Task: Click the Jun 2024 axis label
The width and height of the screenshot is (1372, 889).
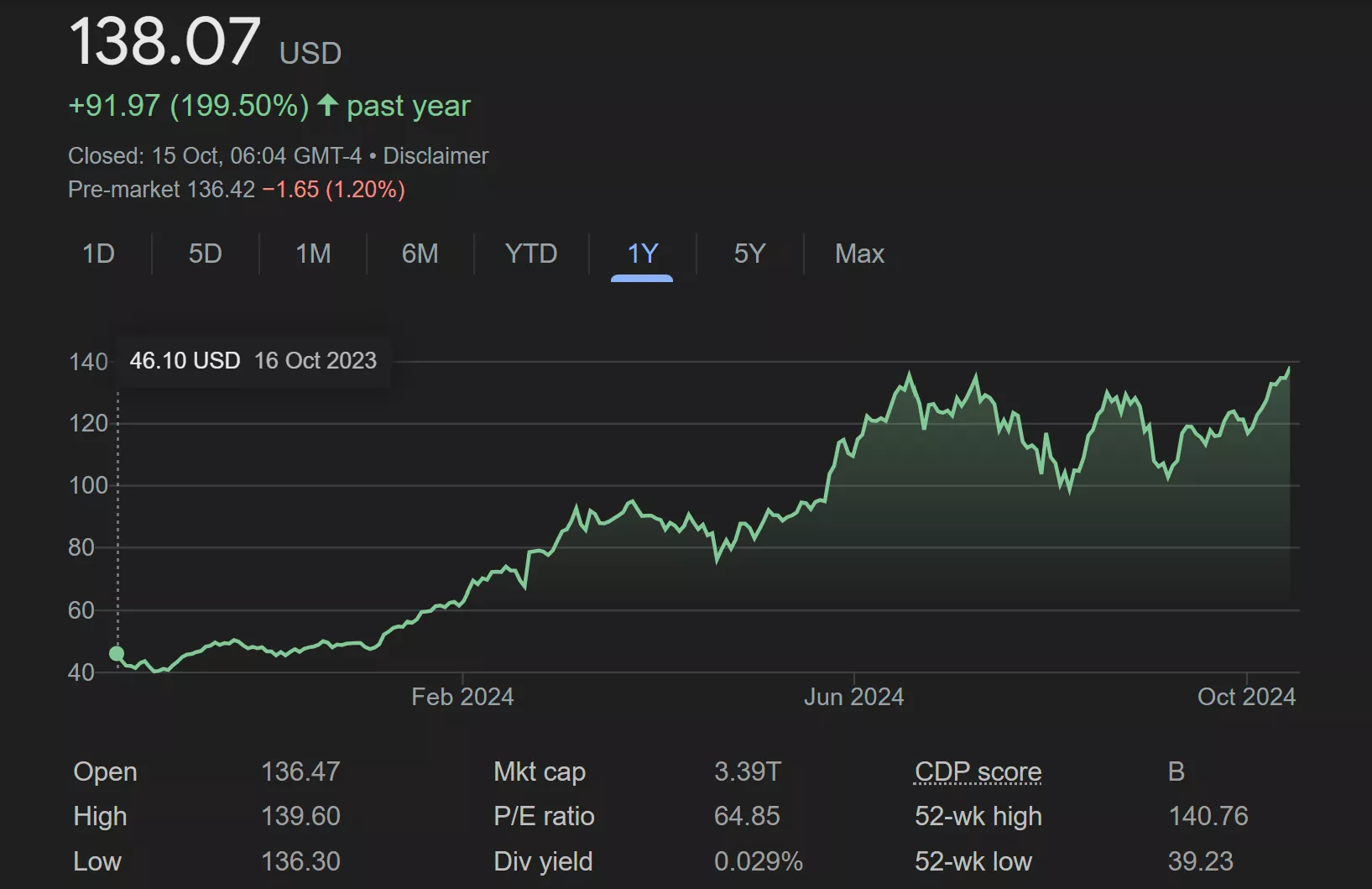Action: [x=853, y=697]
